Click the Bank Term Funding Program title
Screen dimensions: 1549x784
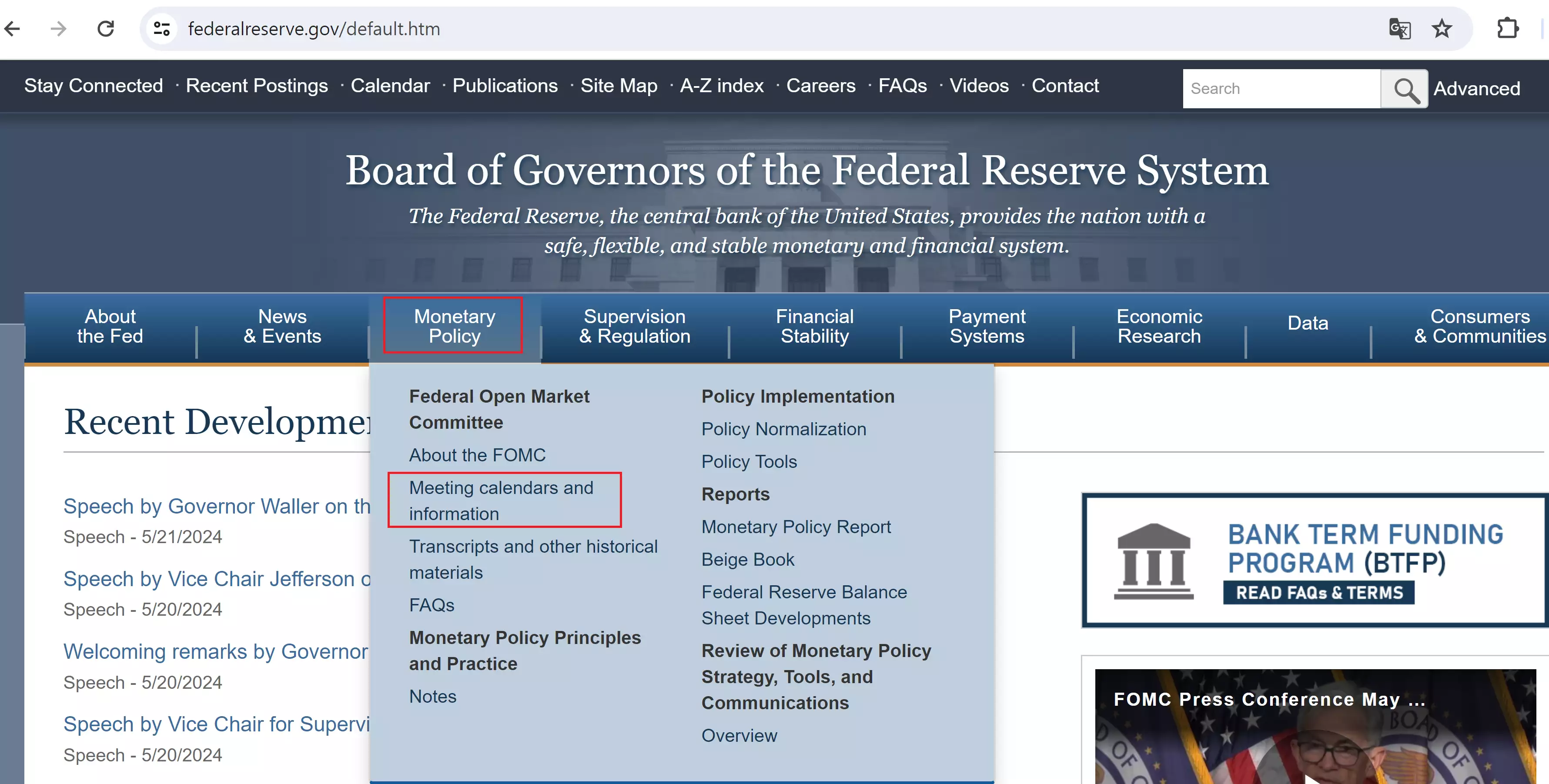tap(1365, 548)
